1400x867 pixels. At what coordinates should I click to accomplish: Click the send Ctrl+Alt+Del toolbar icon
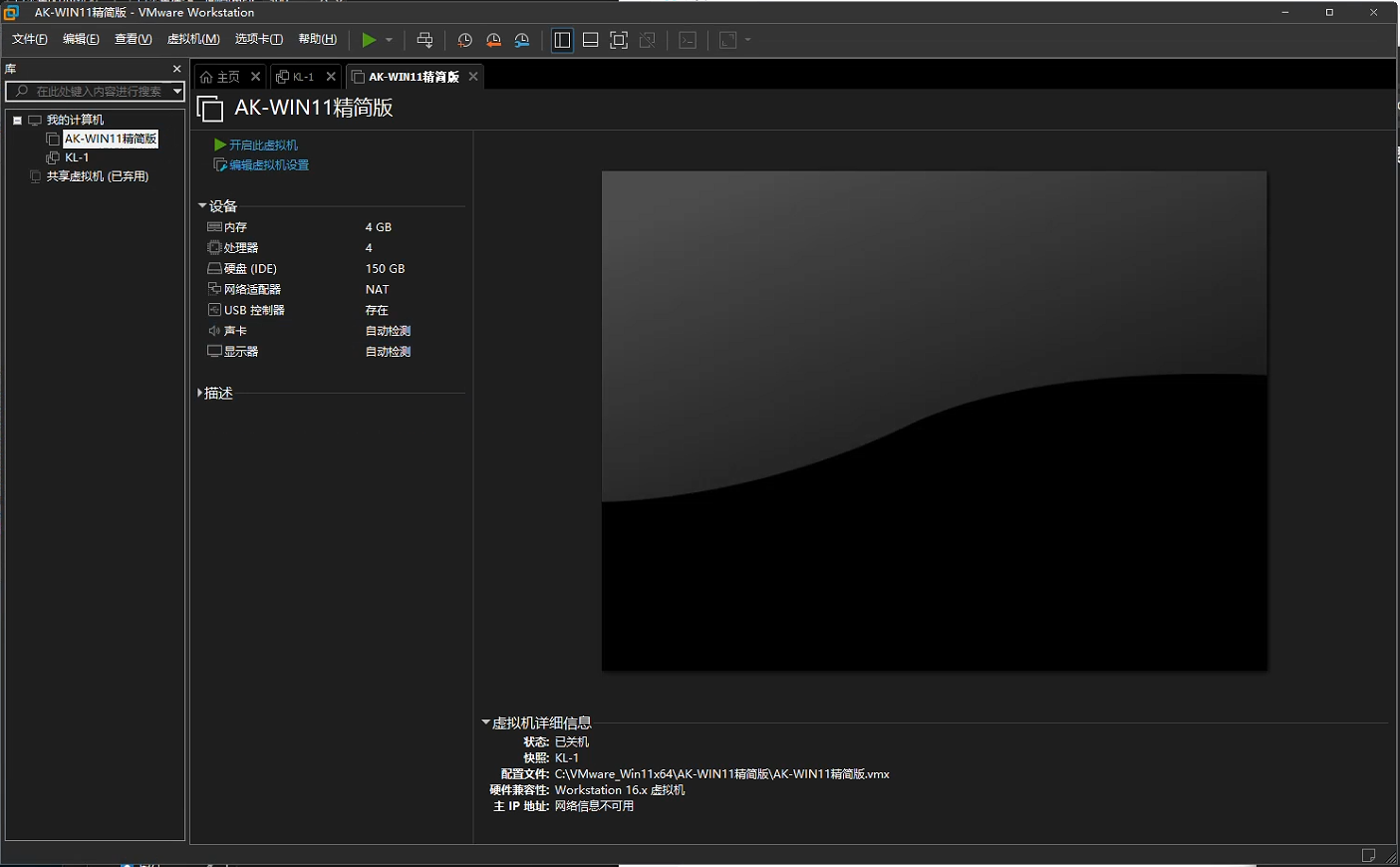tap(424, 40)
